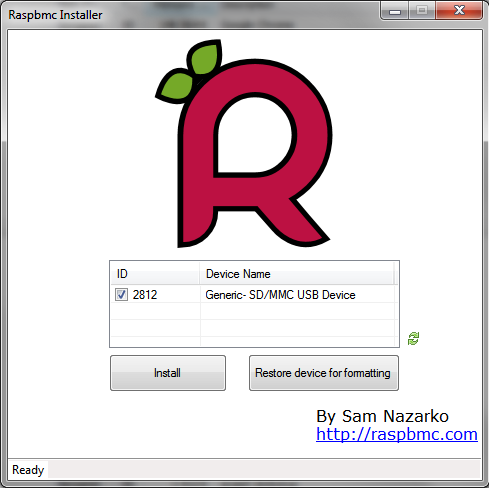Screen dimensions: 489x489
Task: Click the Device Name column header
Action: [297, 274]
